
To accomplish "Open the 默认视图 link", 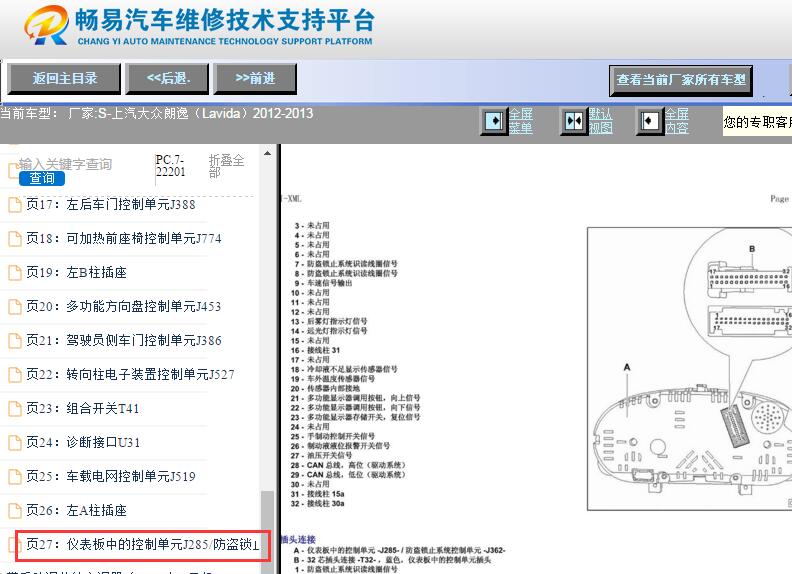I will coord(601,121).
